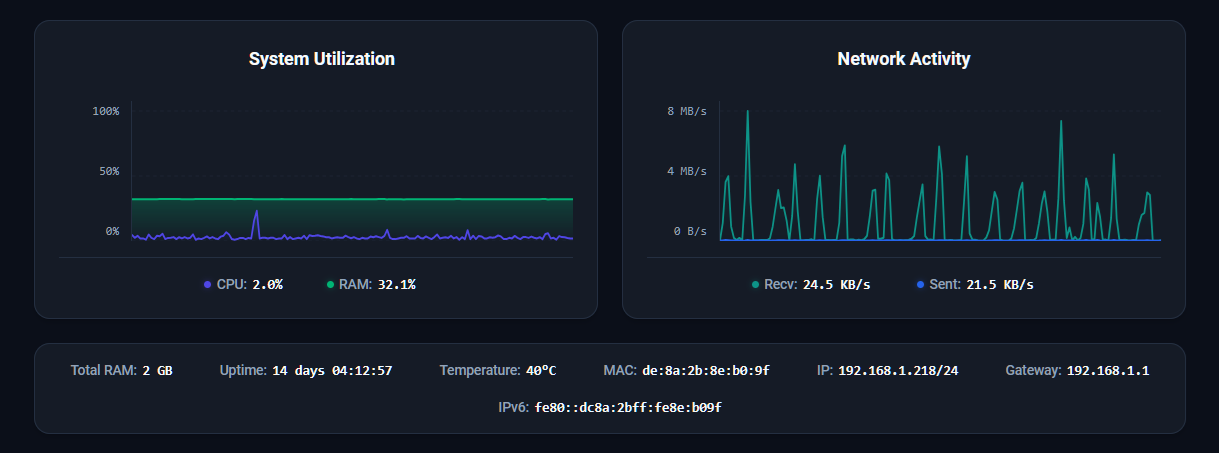Toggle the Sent series legend dot
Screen dimensions: 1219x453
pyautogui.click(x=920, y=285)
